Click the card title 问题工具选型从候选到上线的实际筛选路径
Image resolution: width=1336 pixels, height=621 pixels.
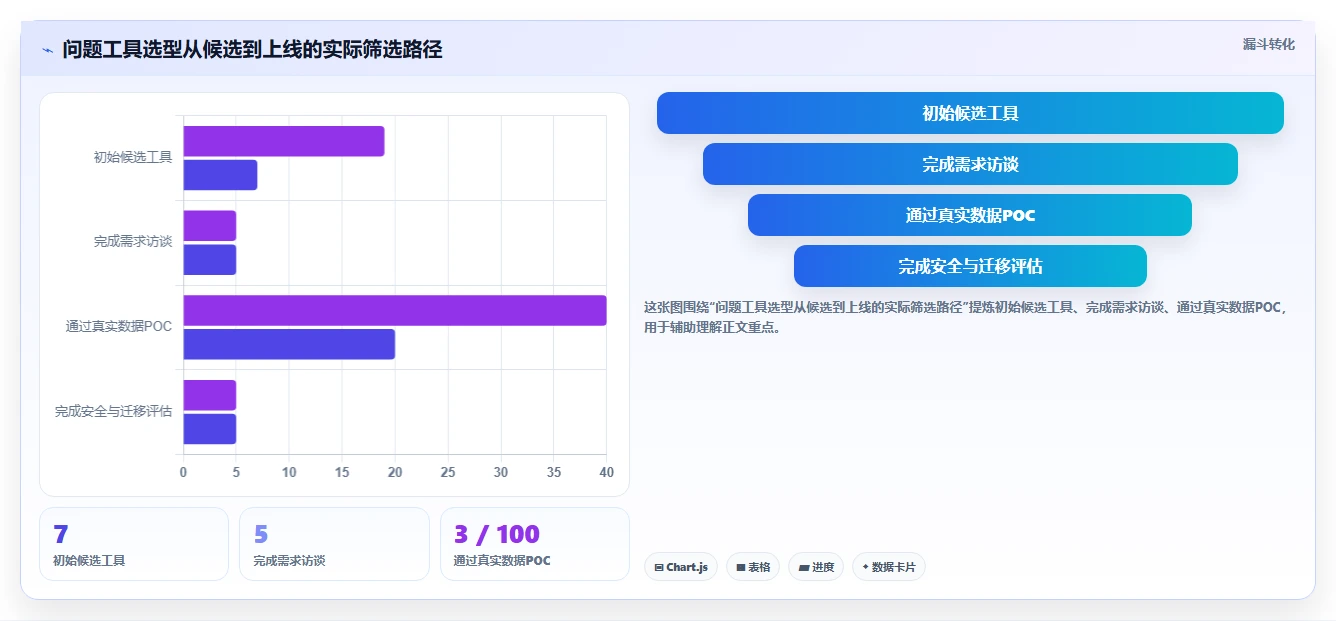(x=252, y=49)
